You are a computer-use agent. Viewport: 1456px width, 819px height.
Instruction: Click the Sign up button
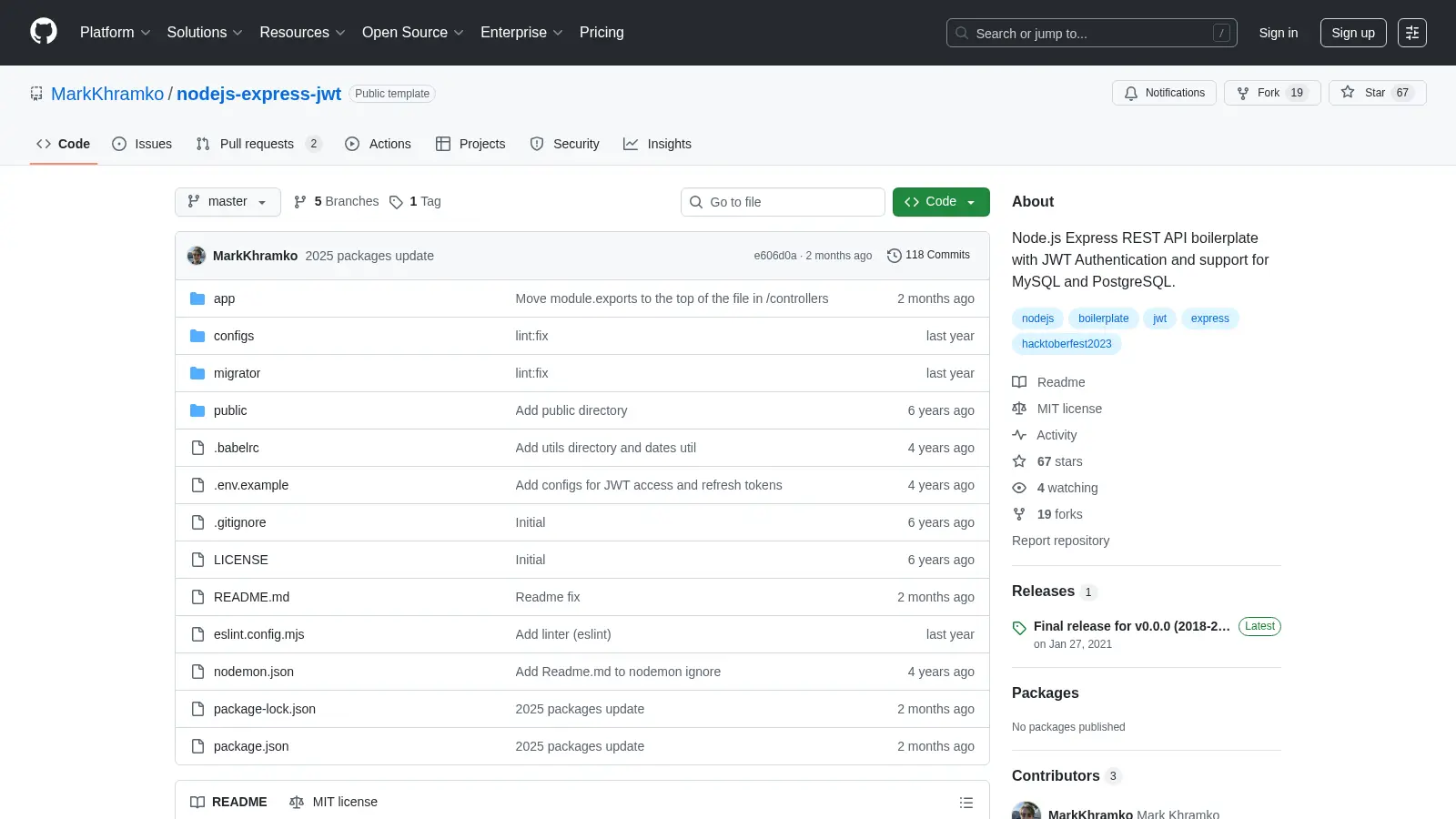click(x=1353, y=33)
